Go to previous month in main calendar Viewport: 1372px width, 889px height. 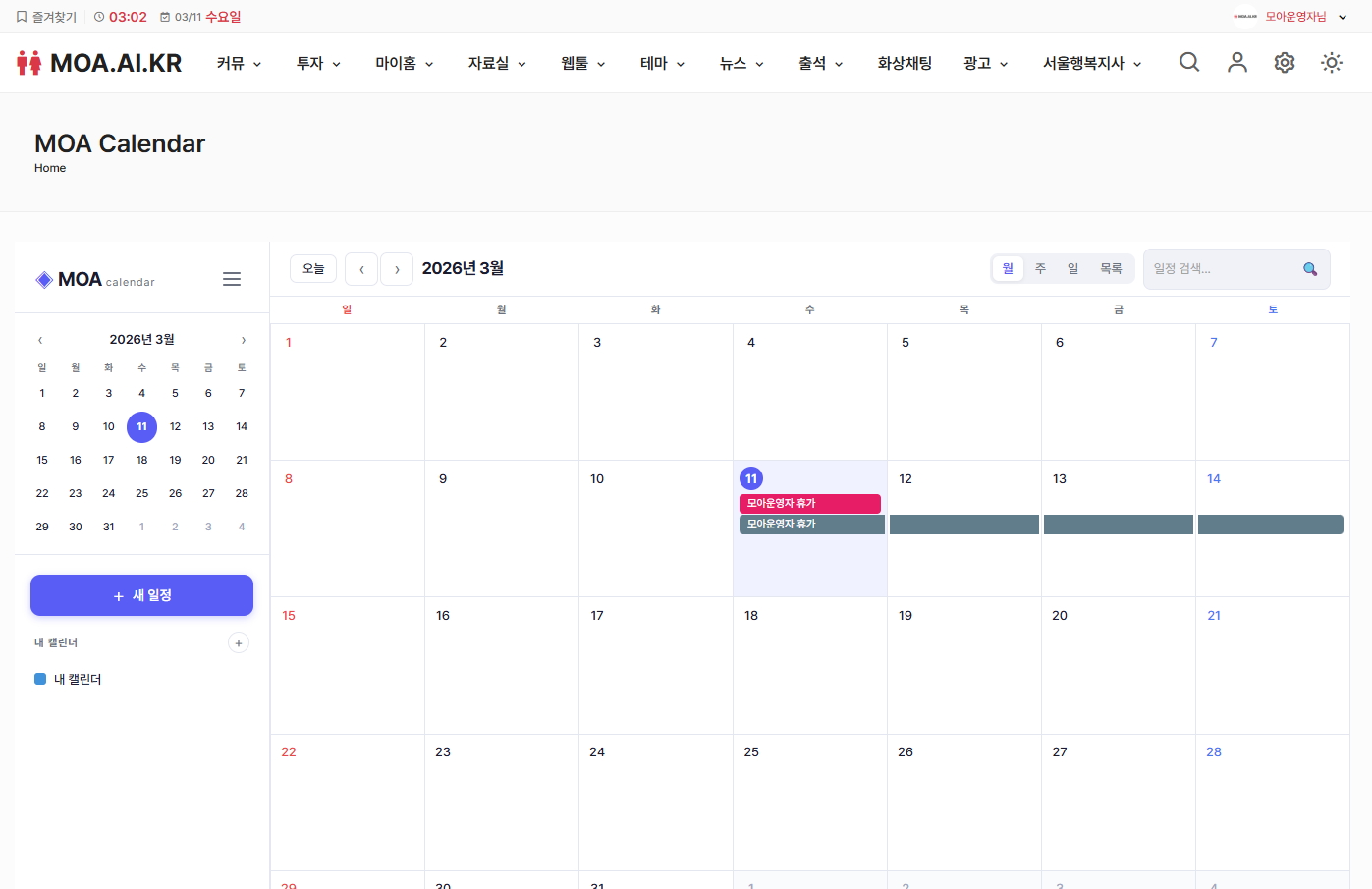point(361,269)
